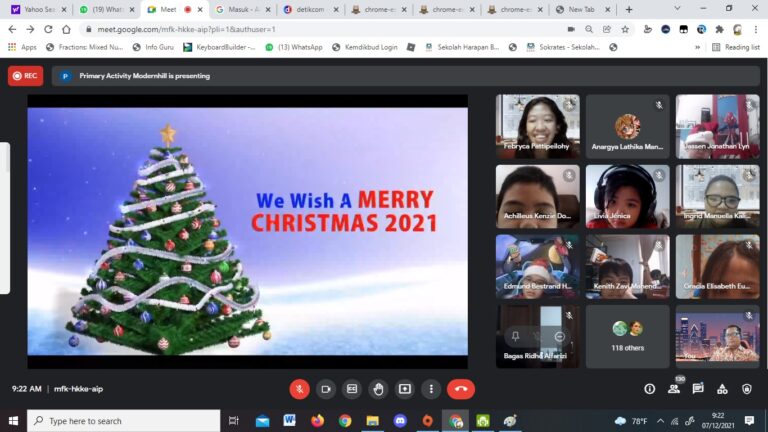Screen dimensions: 768x432
Task: Unmute the microphone in the call controls
Action: [x=299, y=389]
